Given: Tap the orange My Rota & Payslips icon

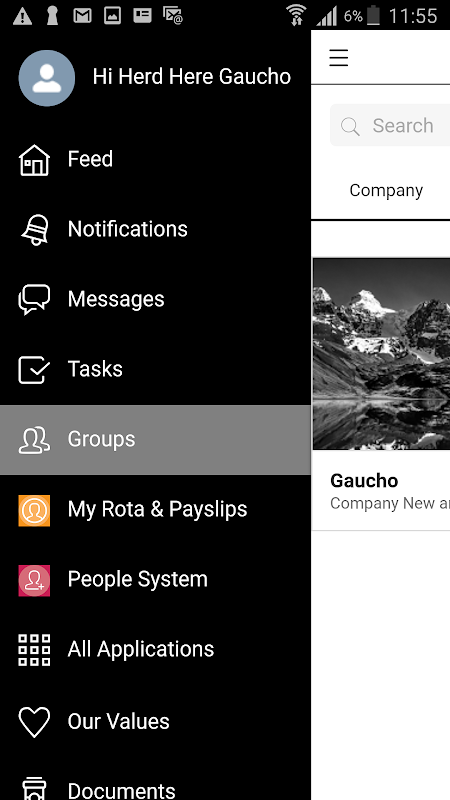Looking at the screenshot, I should (34, 510).
